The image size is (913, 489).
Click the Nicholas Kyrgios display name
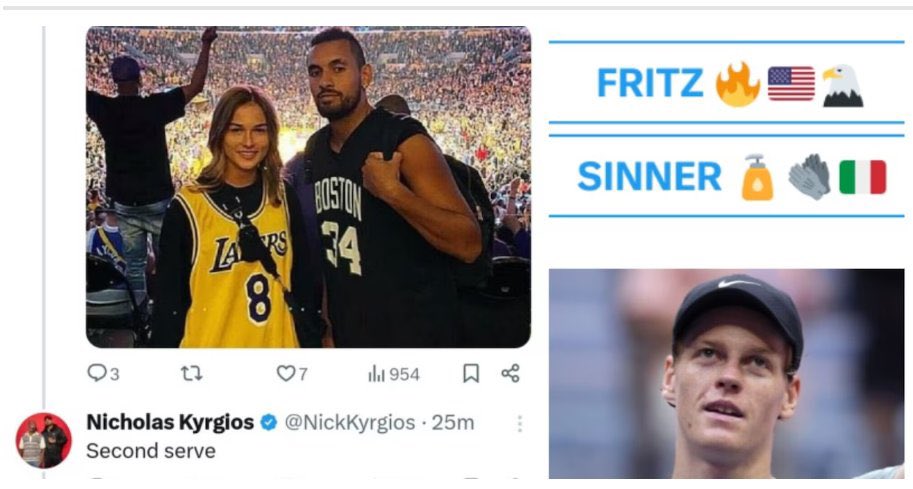(x=170, y=422)
